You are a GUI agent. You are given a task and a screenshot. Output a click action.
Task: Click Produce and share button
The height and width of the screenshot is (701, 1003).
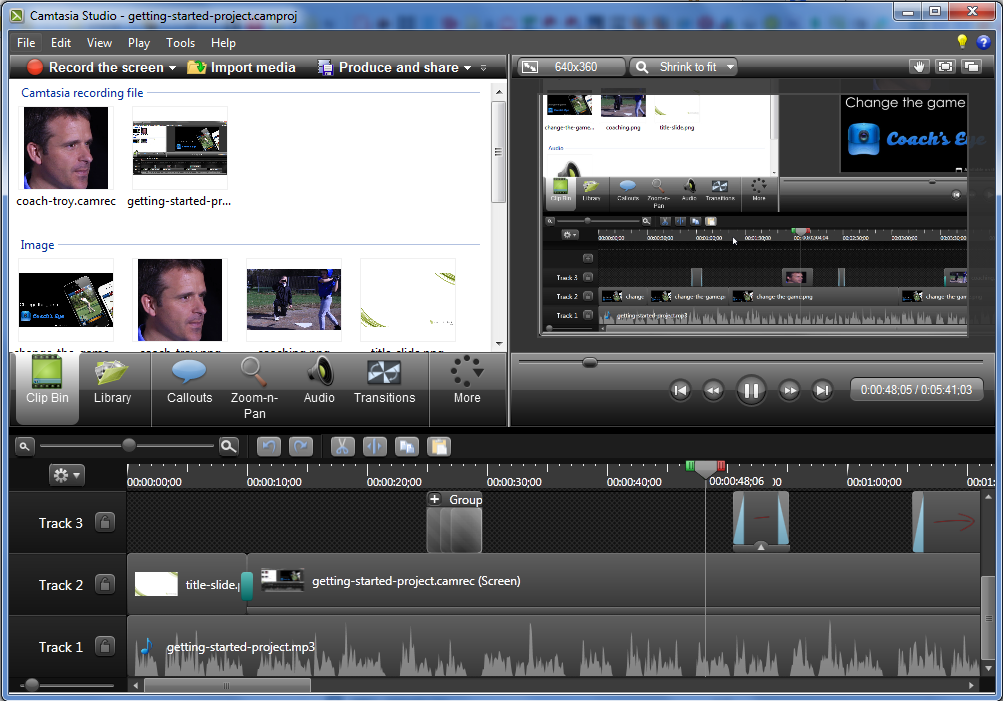[x=389, y=67]
